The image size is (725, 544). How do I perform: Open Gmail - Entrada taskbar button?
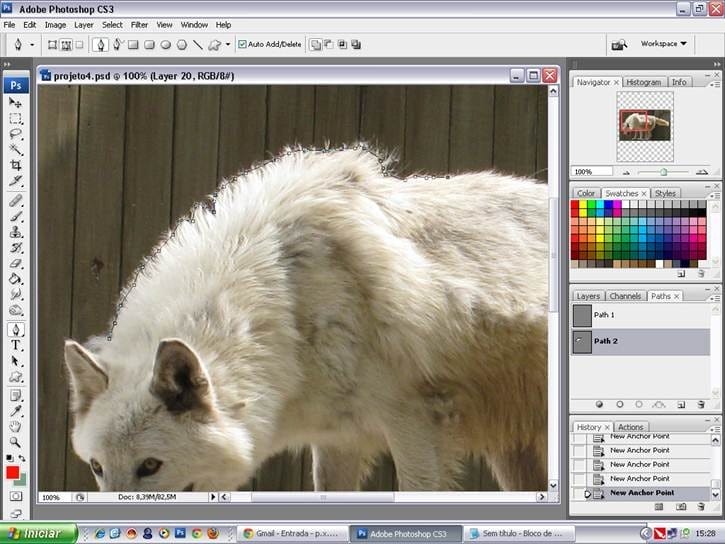coord(293,533)
